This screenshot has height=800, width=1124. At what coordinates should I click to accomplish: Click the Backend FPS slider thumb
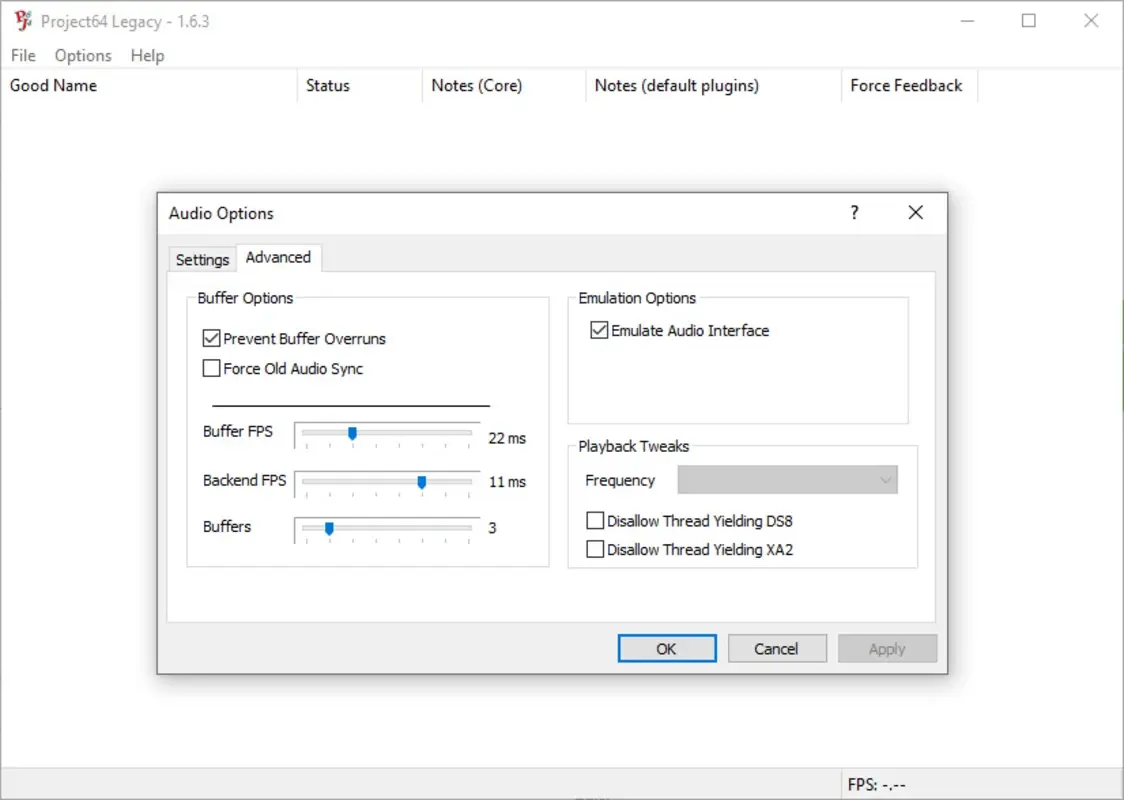click(x=421, y=481)
